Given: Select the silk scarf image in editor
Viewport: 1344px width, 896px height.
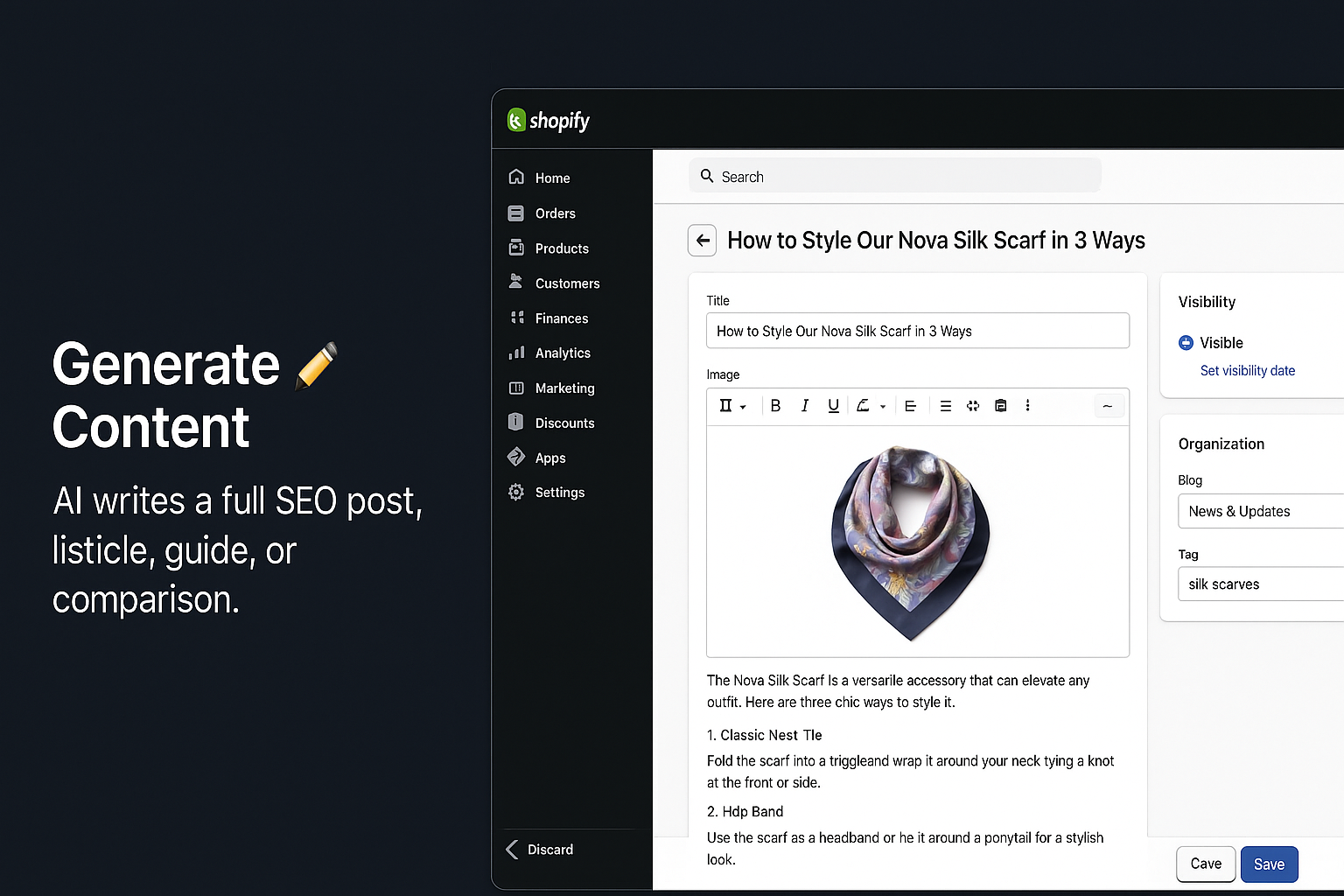Looking at the screenshot, I should (910, 541).
